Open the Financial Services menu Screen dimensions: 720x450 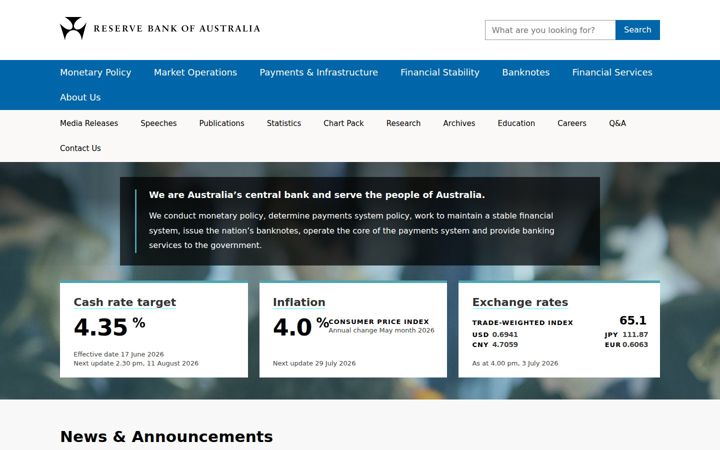612,73
